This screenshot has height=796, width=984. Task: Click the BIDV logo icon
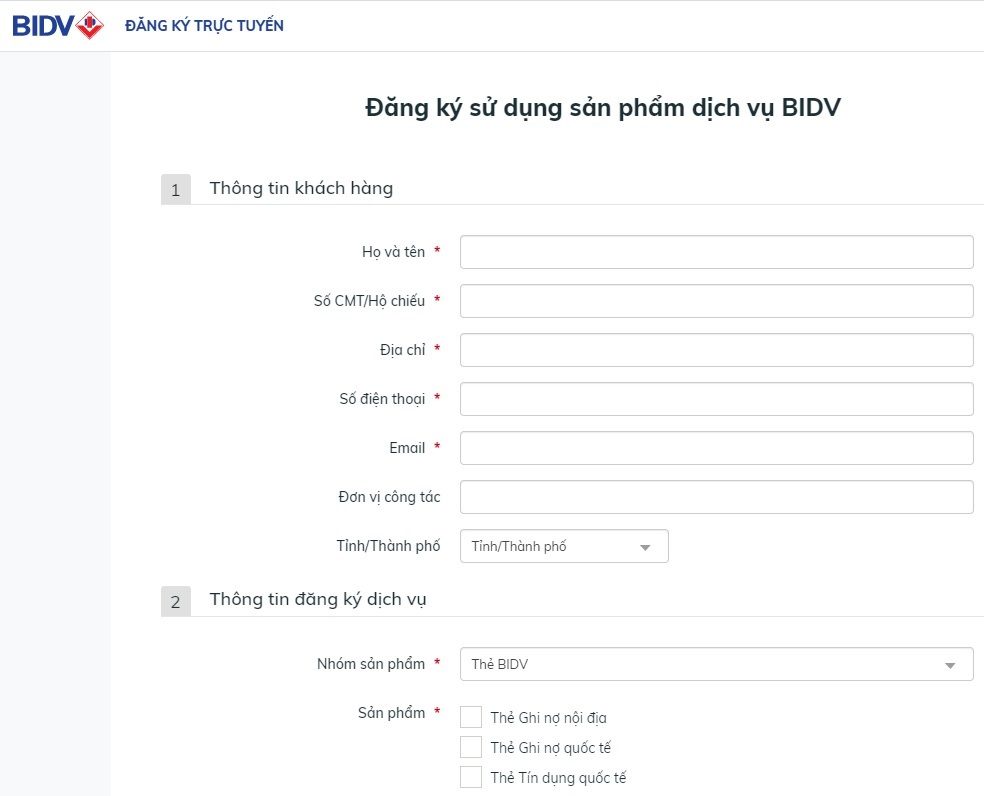[58, 26]
